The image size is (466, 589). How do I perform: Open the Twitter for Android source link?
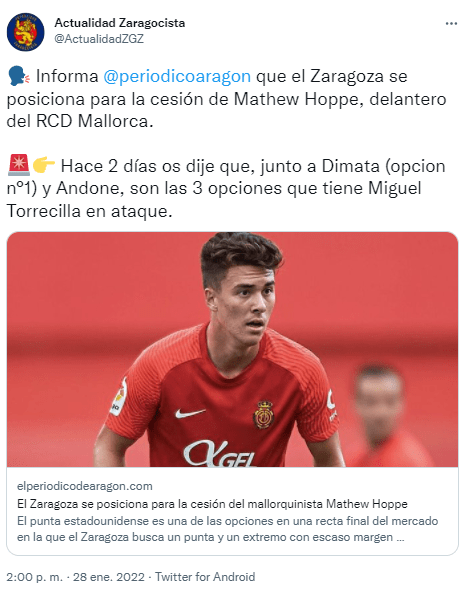point(205,577)
